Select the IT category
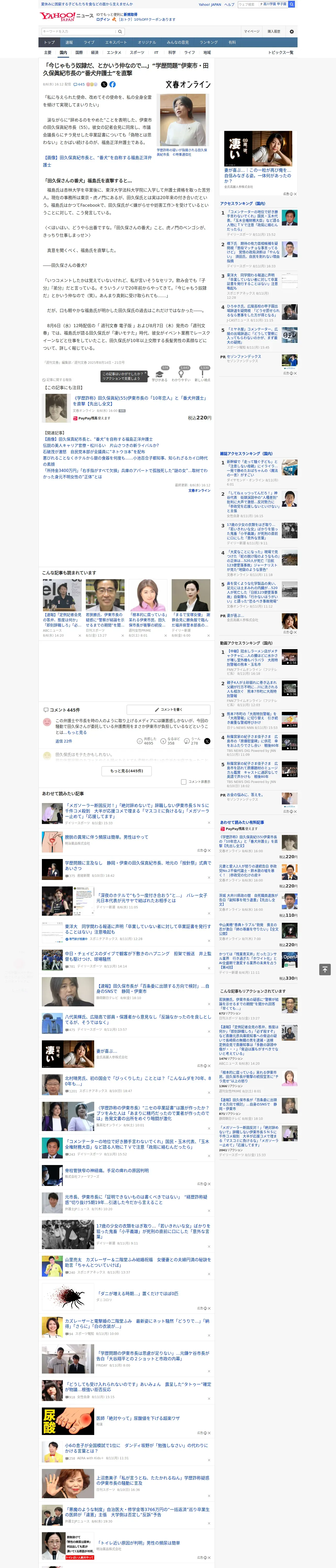The height and width of the screenshot is (1568, 336). tap(156, 52)
